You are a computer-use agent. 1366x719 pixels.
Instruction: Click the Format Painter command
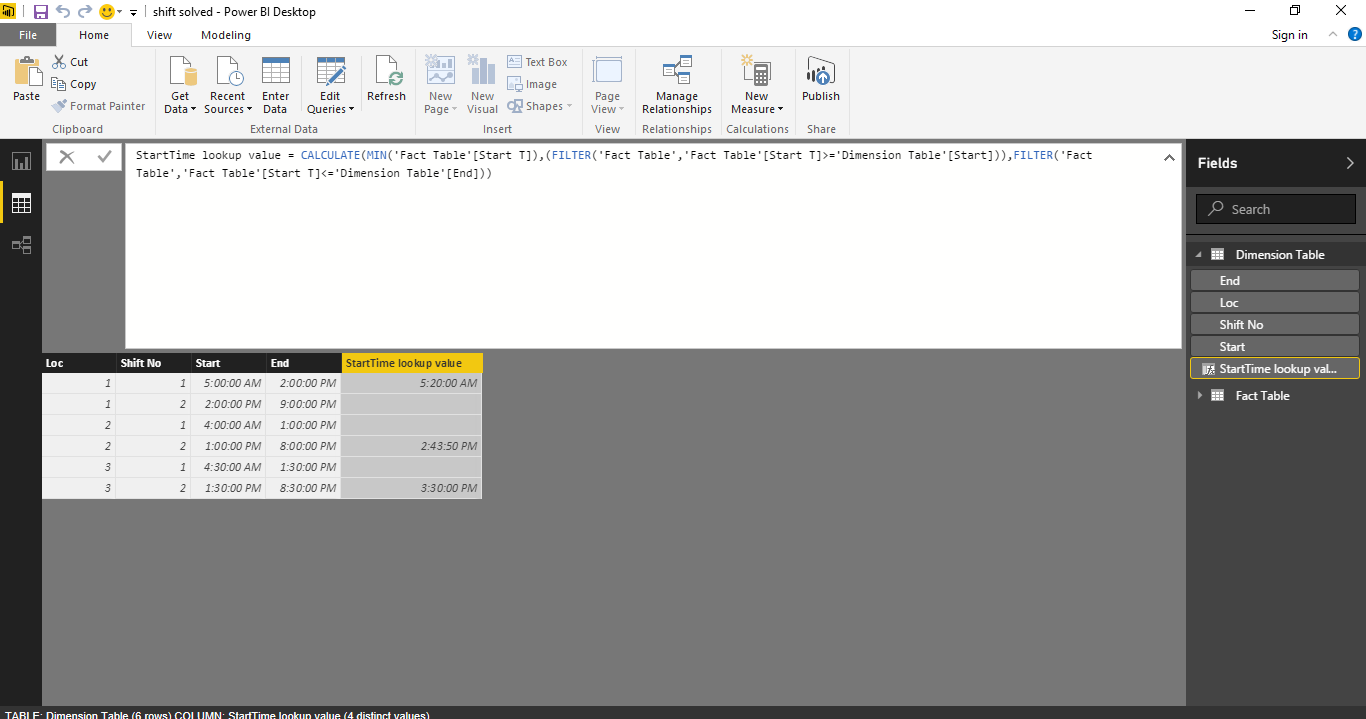click(98, 106)
